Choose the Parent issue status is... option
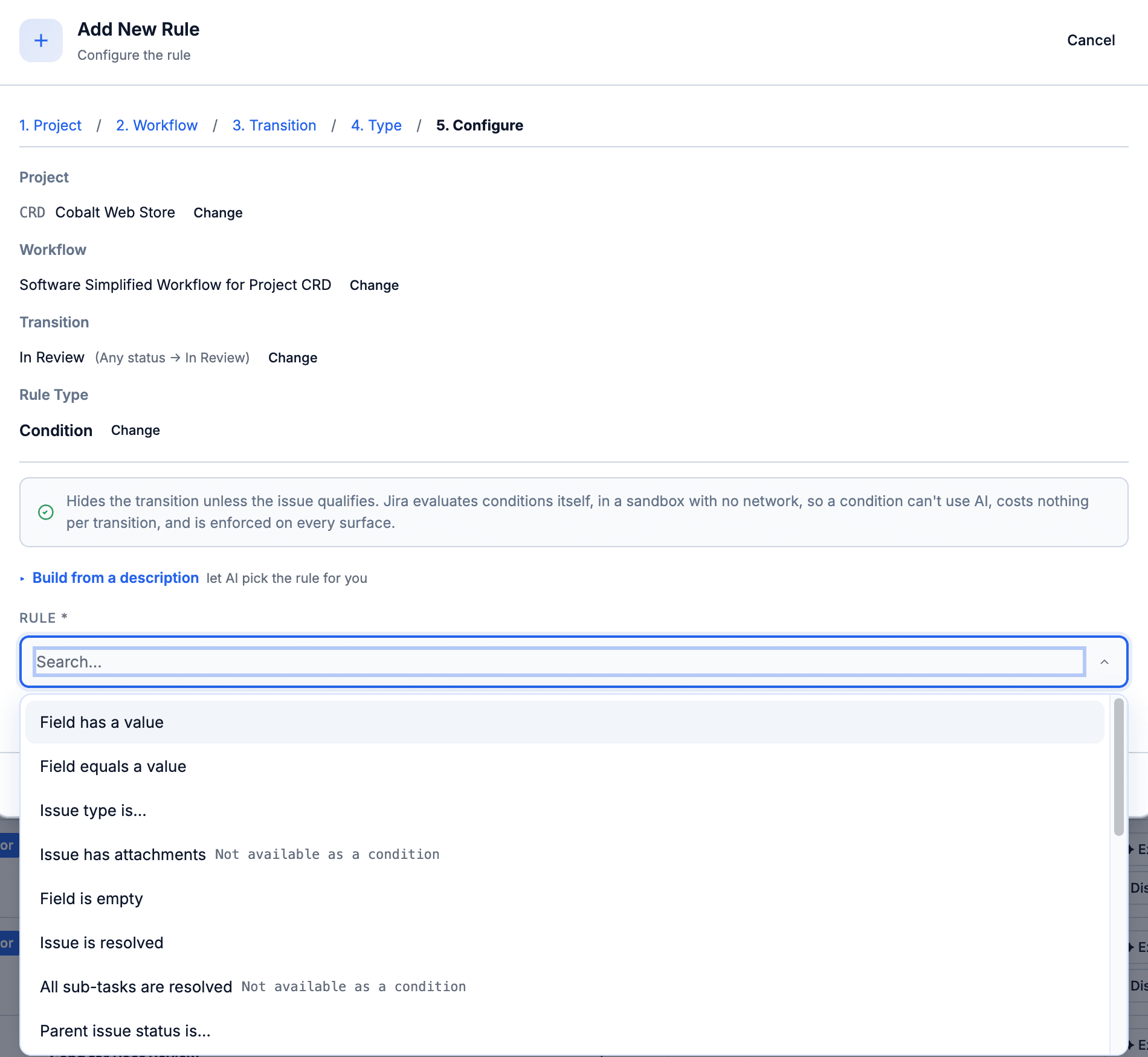This screenshot has height=1057, width=1148. click(x=565, y=1031)
